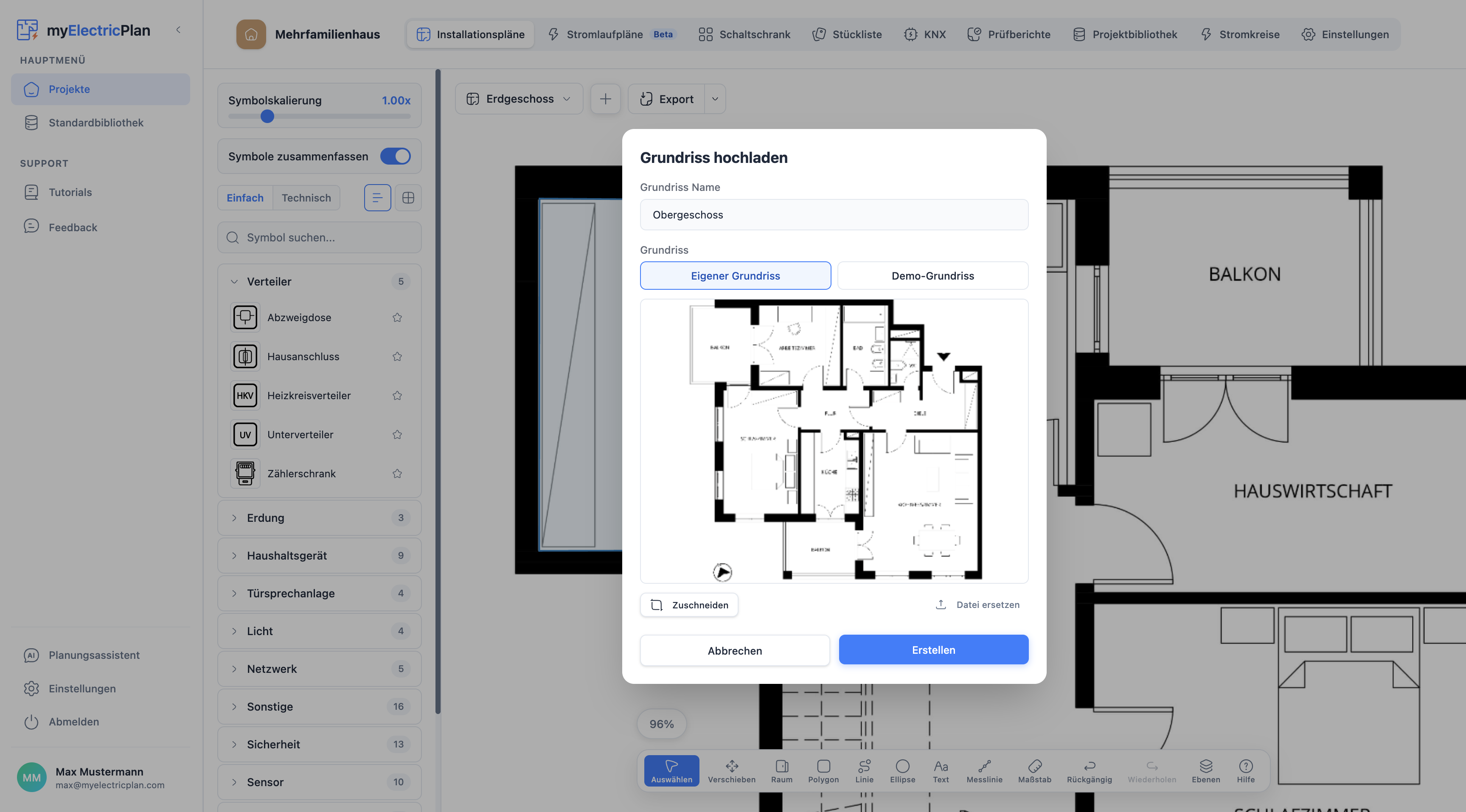The width and height of the screenshot is (1466, 812).
Task: Click the Erstellen button
Action: [x=933, y=650]
